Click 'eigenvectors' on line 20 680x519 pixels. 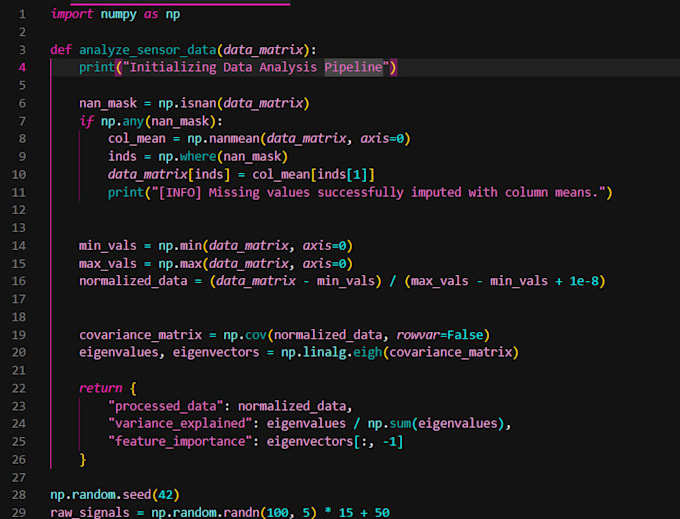216,352
